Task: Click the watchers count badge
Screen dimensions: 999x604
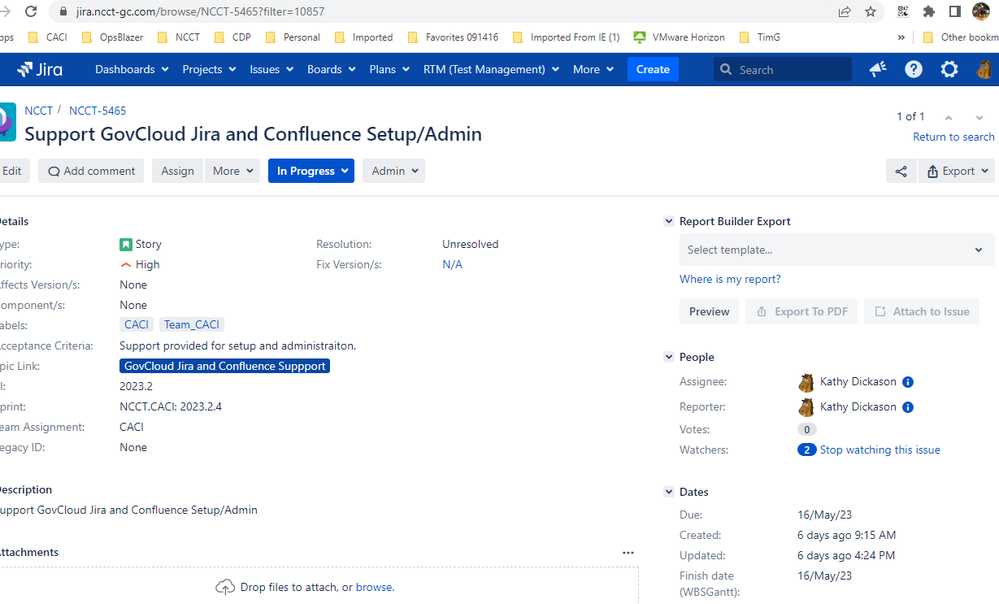Action: point(807,450)
